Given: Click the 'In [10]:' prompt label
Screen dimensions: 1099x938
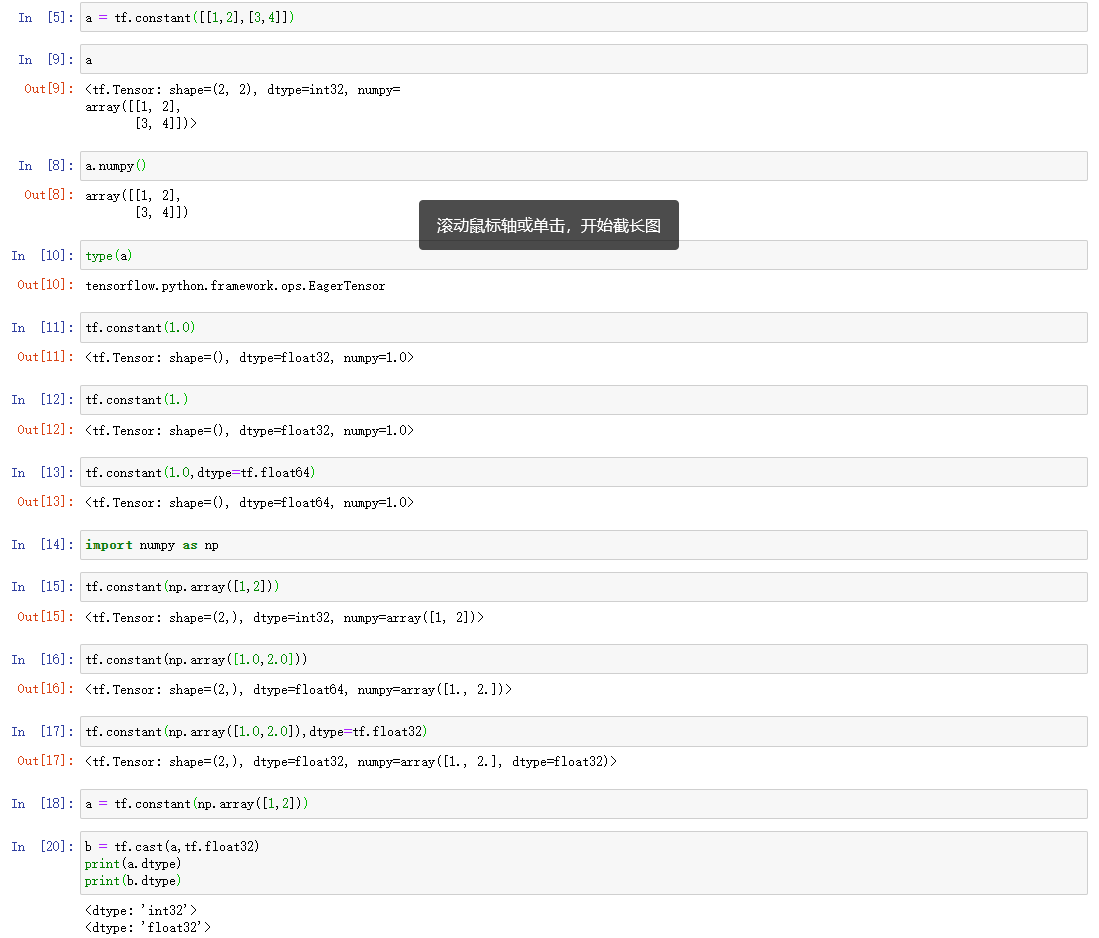Looking at the screenshot, I should [x=42, y=255].
